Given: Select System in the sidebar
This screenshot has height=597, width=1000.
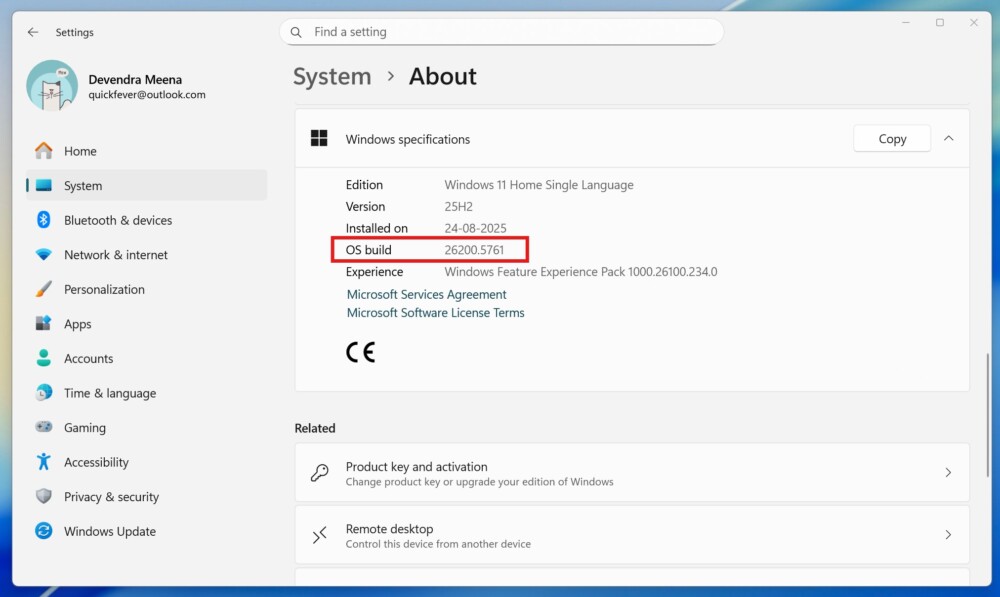Looking at the screenshot, I should (x=147, y=186).
